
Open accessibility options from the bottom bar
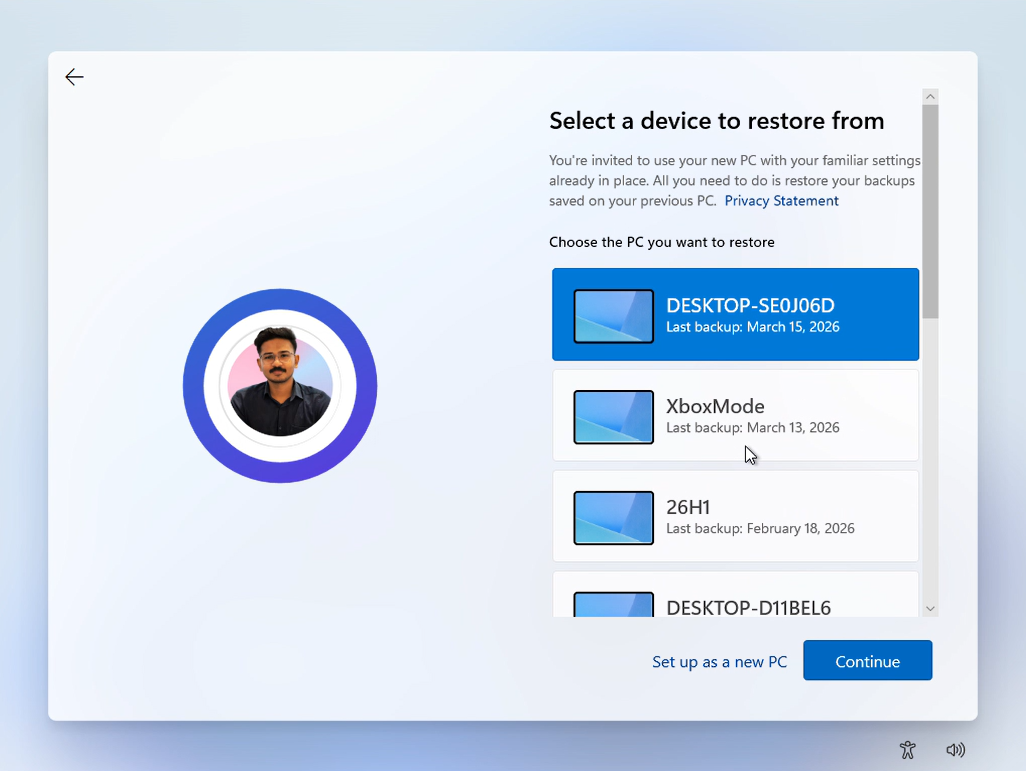[907, 749]
